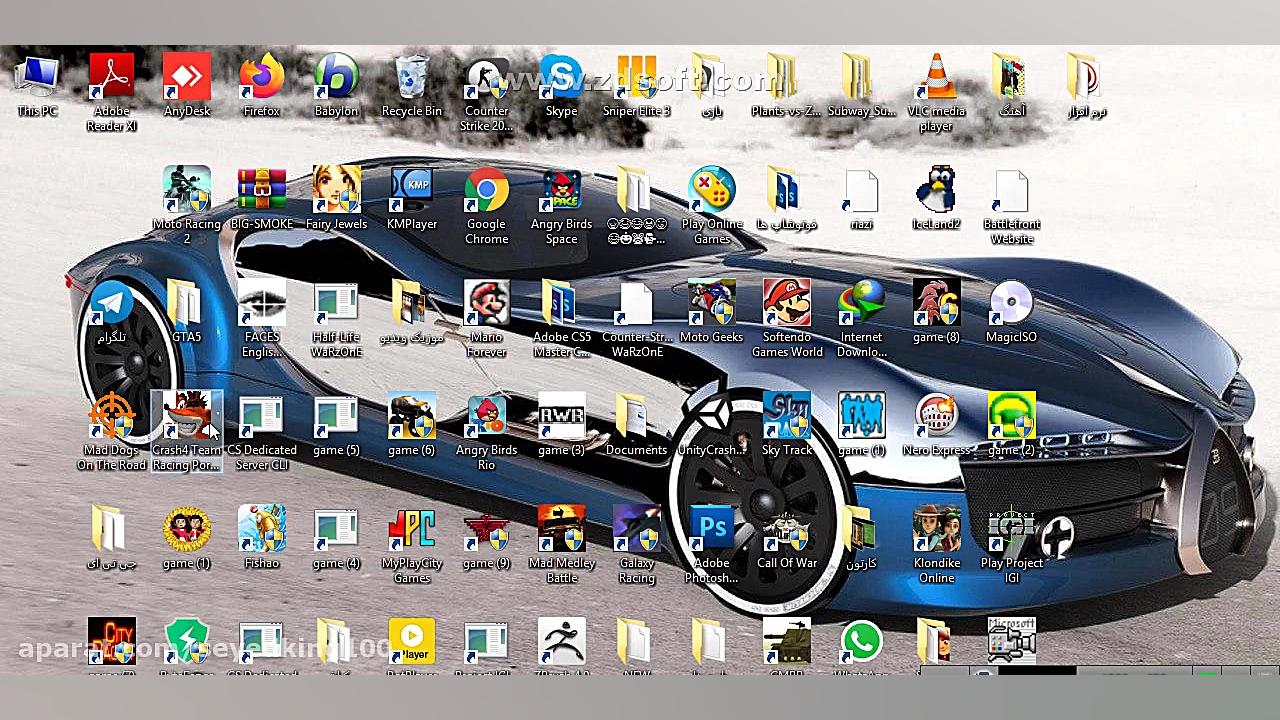The width and height of the screenshot is (1280, 720).
Task: Select the Angry Birds Rio icon
Action: [x=486, y=432]
